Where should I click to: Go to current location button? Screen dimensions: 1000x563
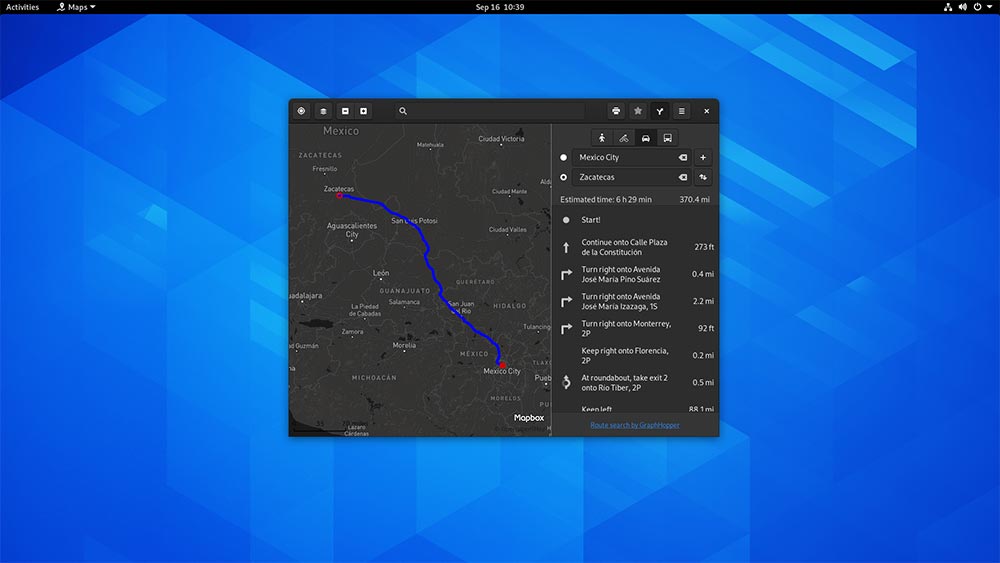302,111
